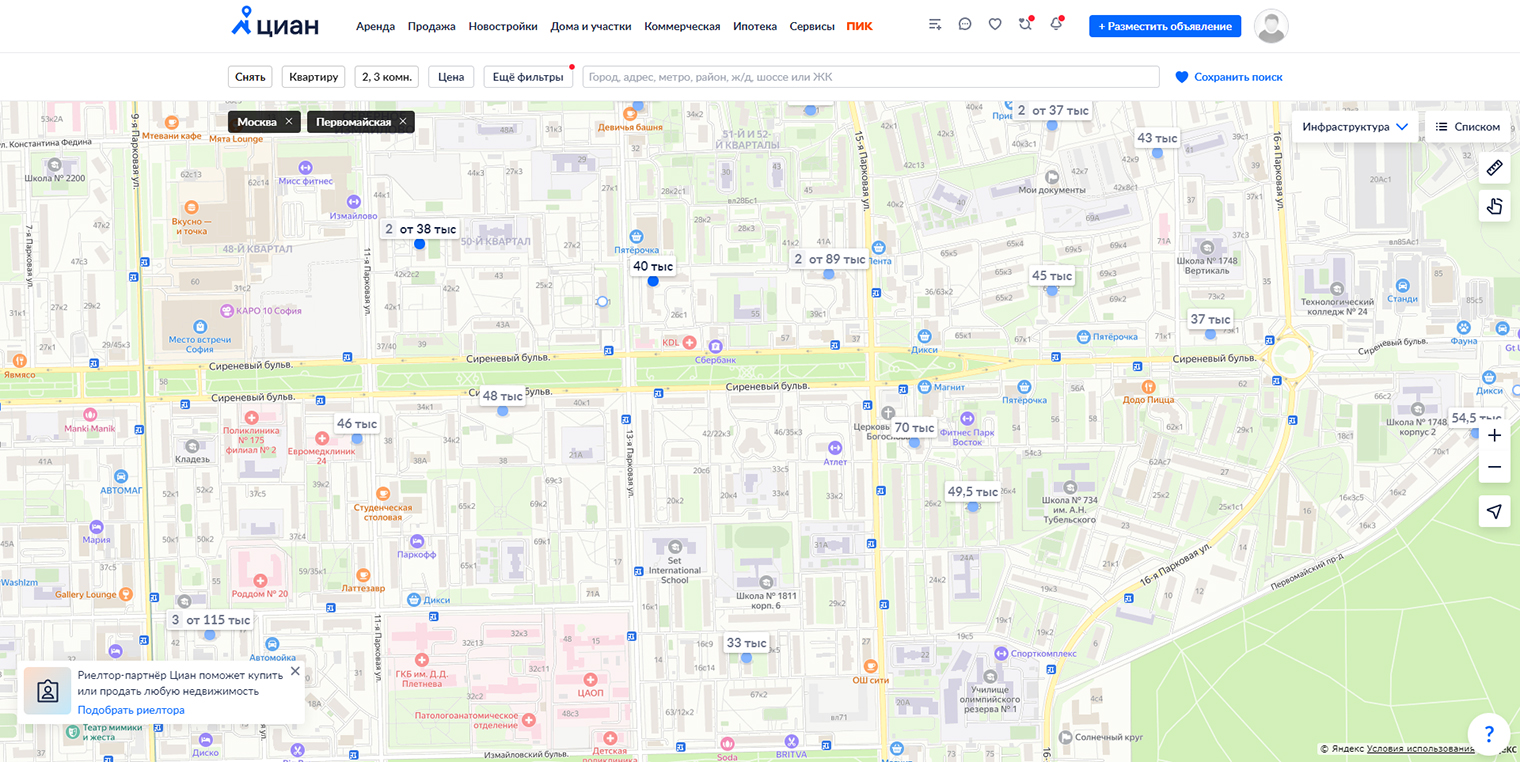Click Разместить объявление button
This screenshot has height=762, width=1520.
[x=1165, y=26]
